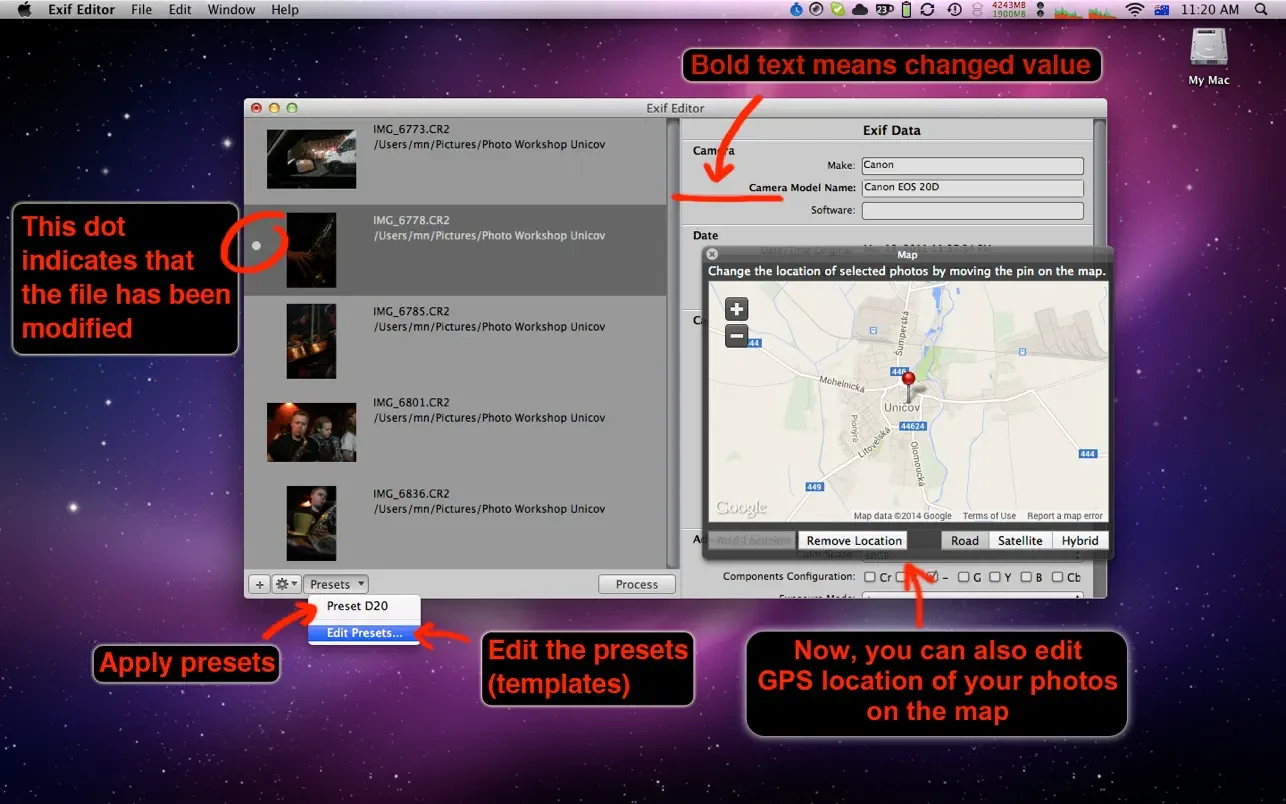Select Edit Presets... menu entry
Viewport: 1286px width, 804px height.
pos(364,633)
